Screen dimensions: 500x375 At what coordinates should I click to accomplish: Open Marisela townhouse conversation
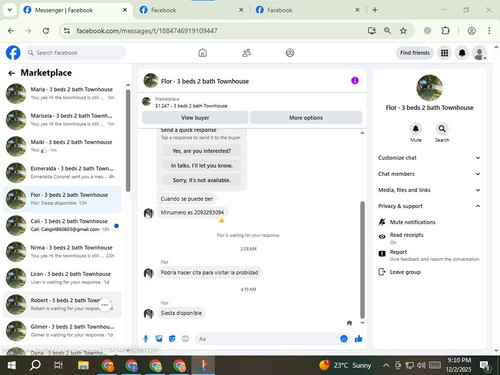(62, 120)
